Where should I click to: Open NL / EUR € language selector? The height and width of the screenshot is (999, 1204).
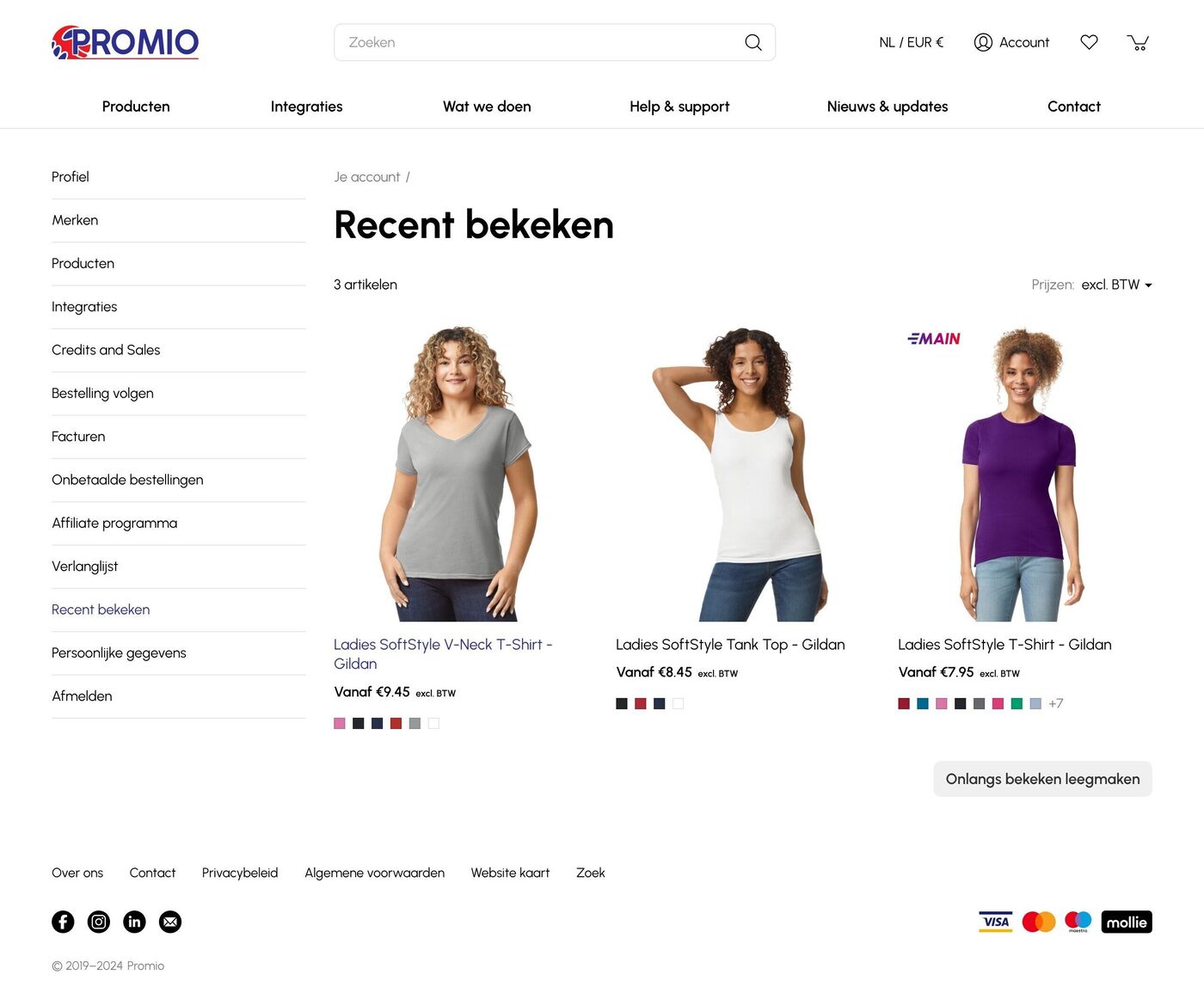tap(911, 42)
